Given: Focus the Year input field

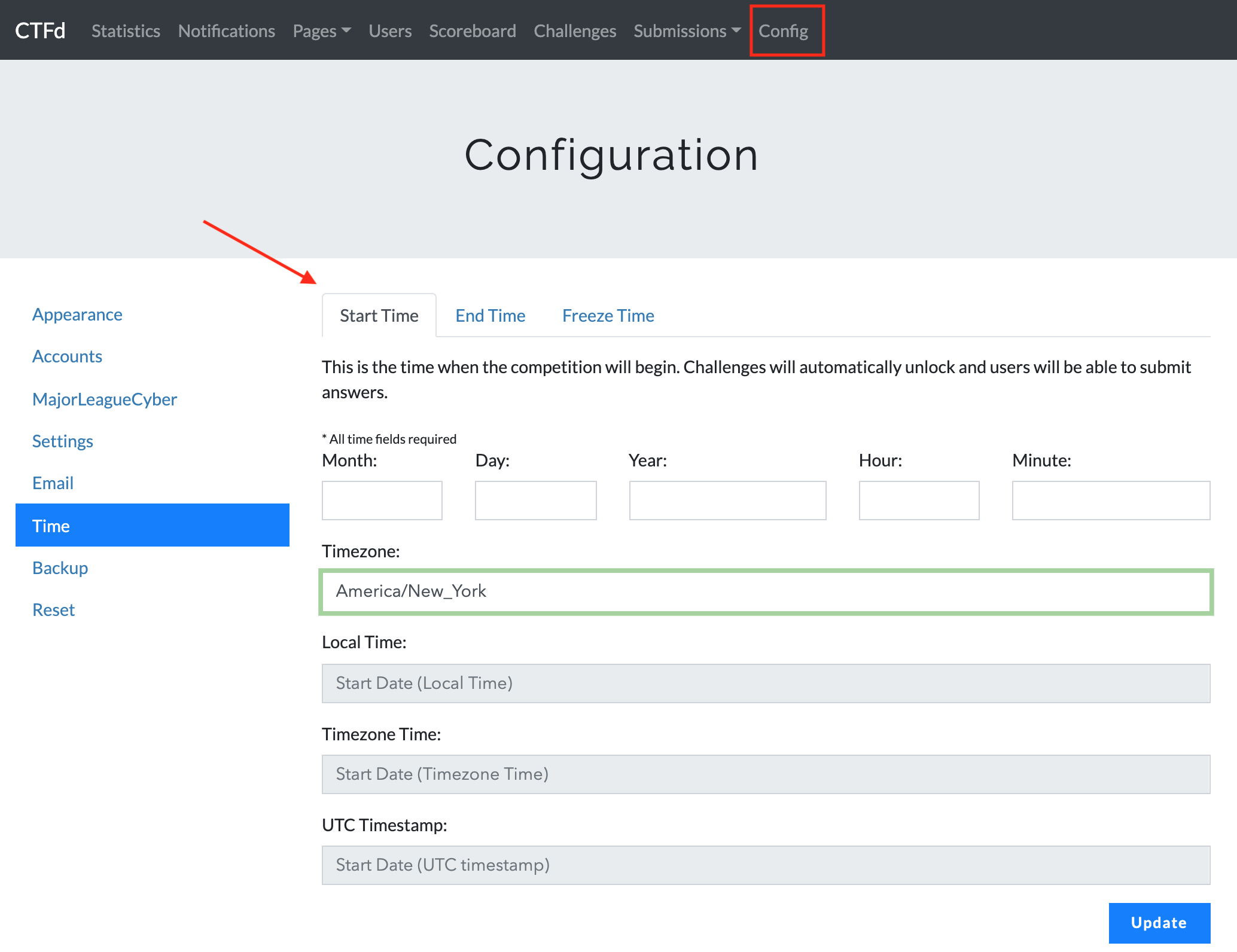Looking at the screenshot, I should [x=727, y=501].
